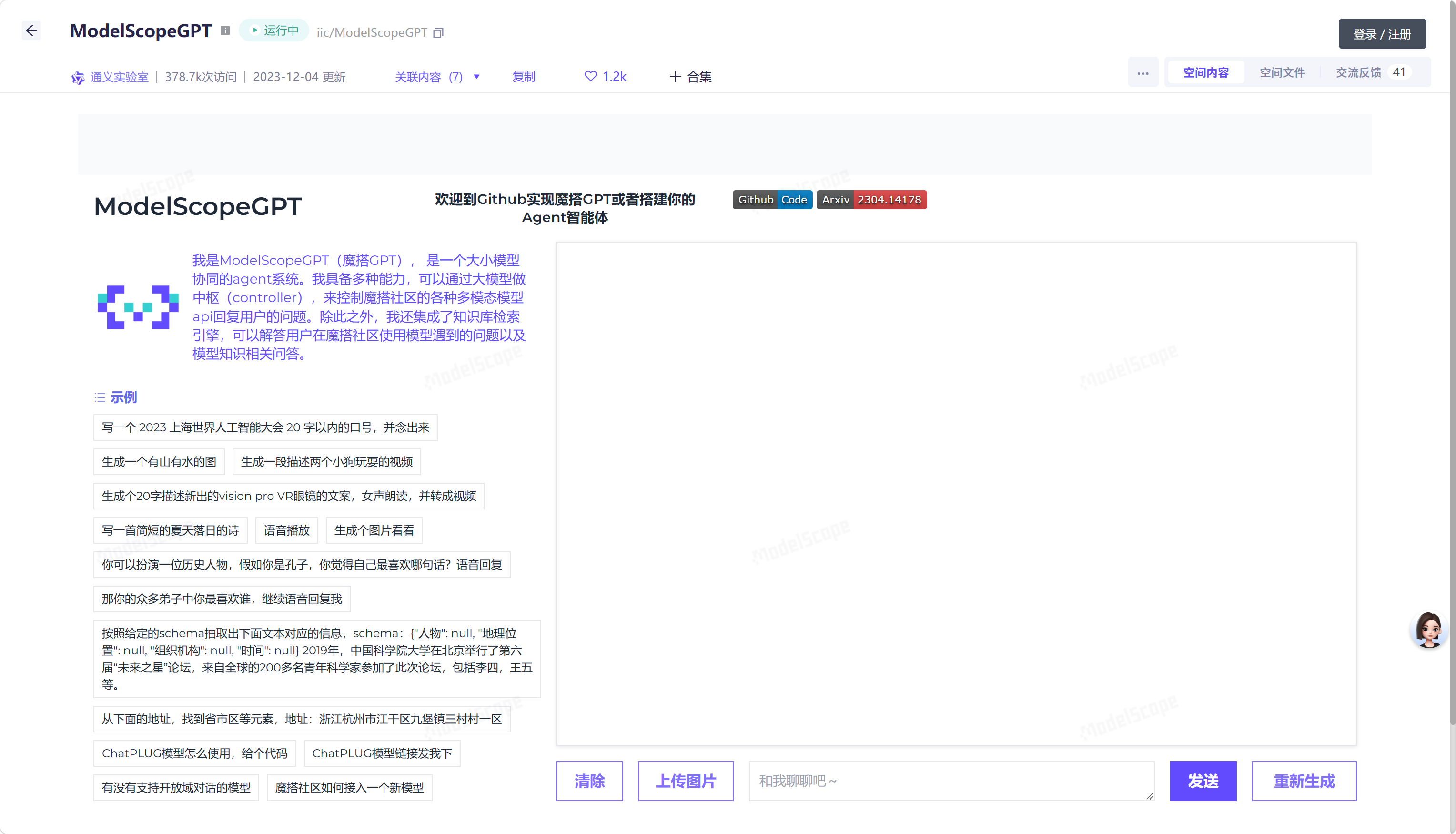Click the 重新生成 button
This screenshot has height=834, width=1456.
pos(1304,781)
